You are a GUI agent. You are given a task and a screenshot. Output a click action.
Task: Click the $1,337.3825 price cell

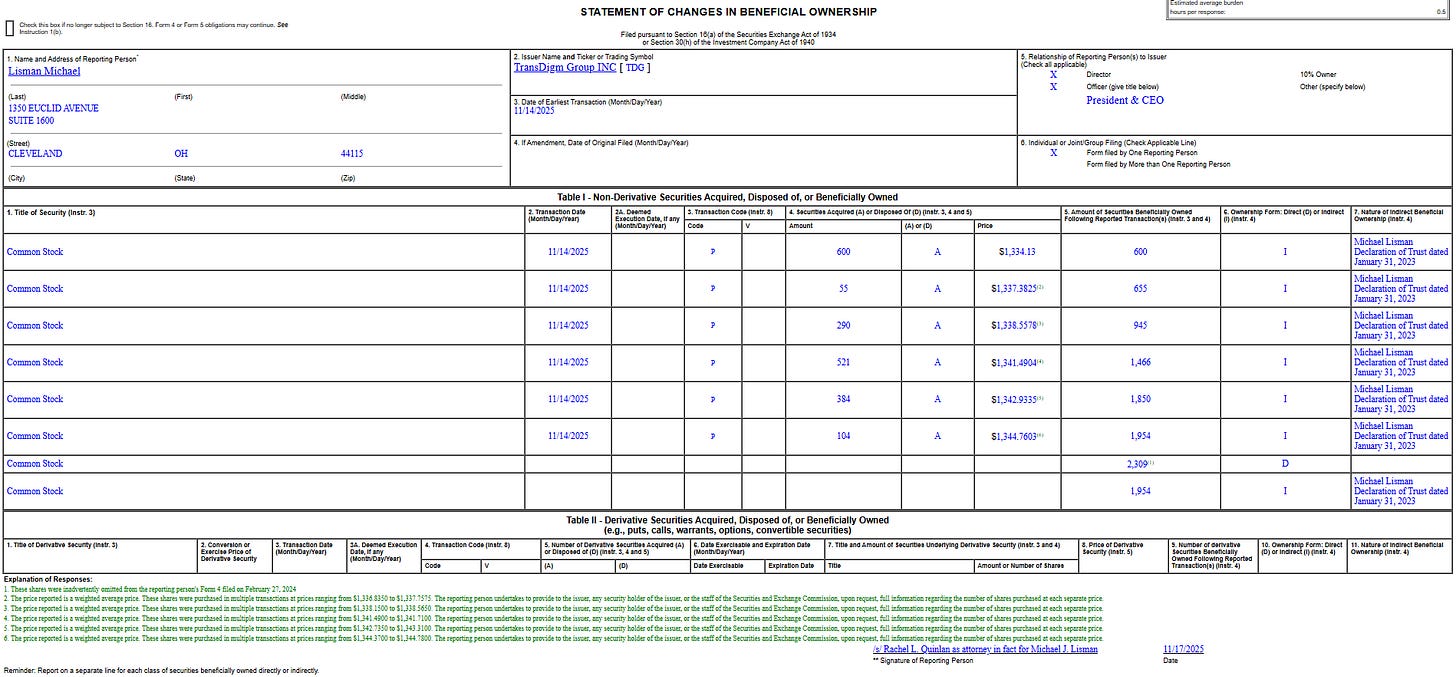pos(1017,289)
